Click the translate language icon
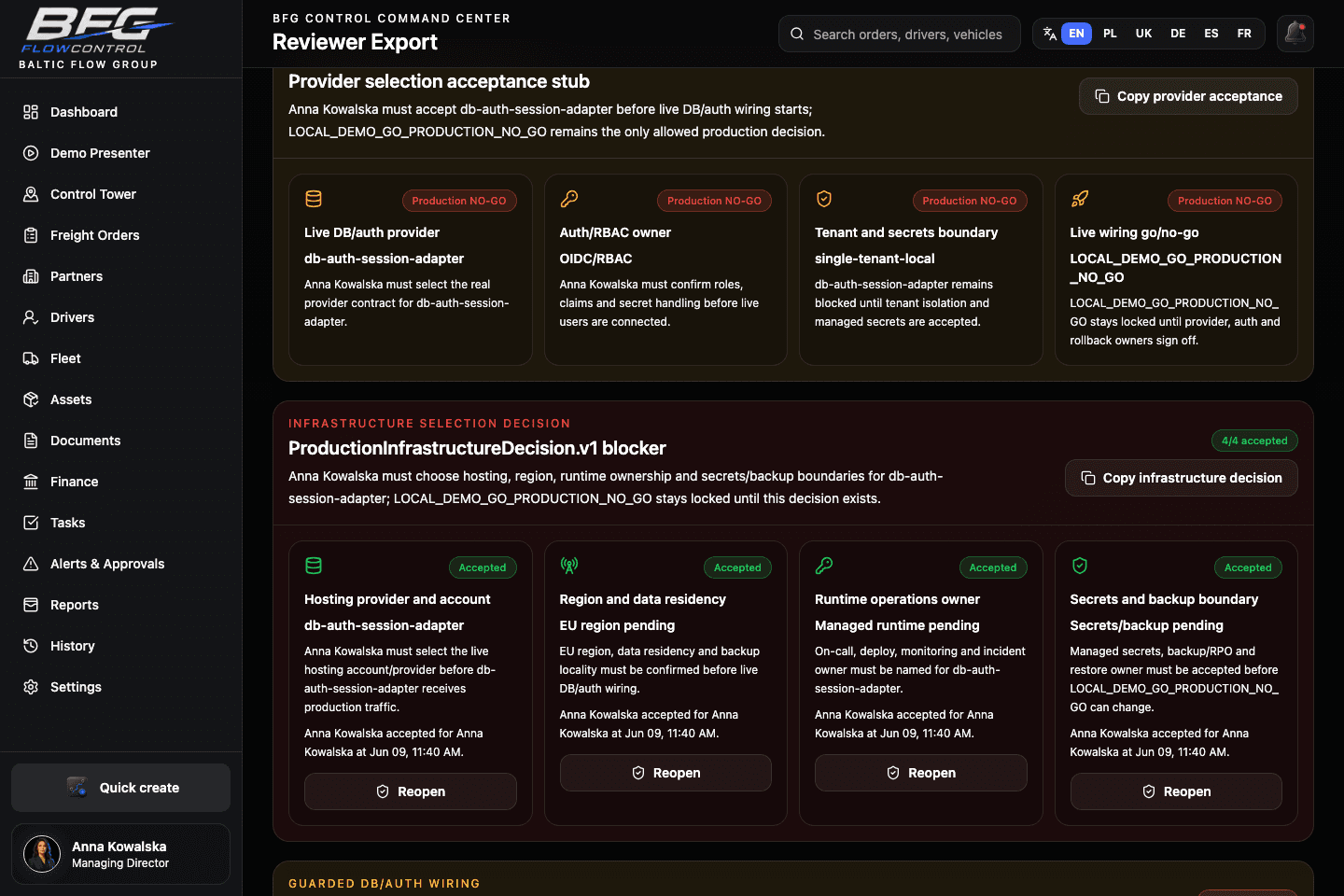 click(1050, 34)
